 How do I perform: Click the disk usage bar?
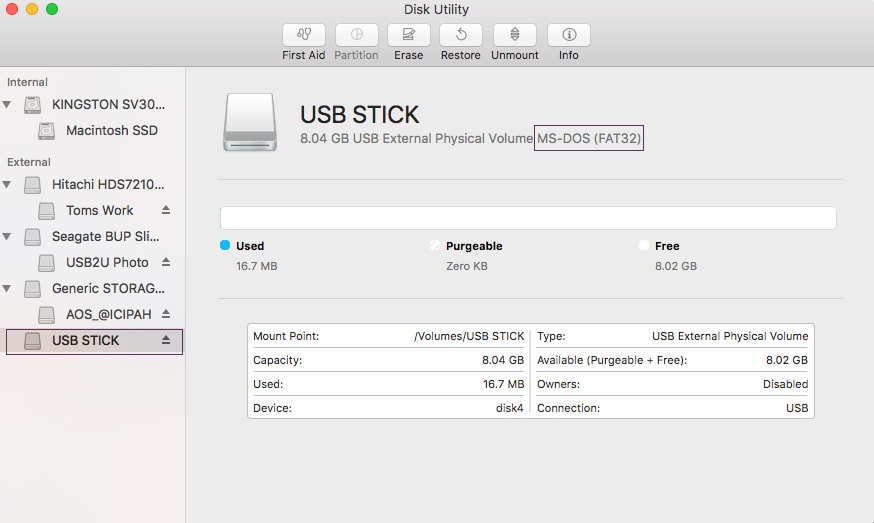coord(528,217)
